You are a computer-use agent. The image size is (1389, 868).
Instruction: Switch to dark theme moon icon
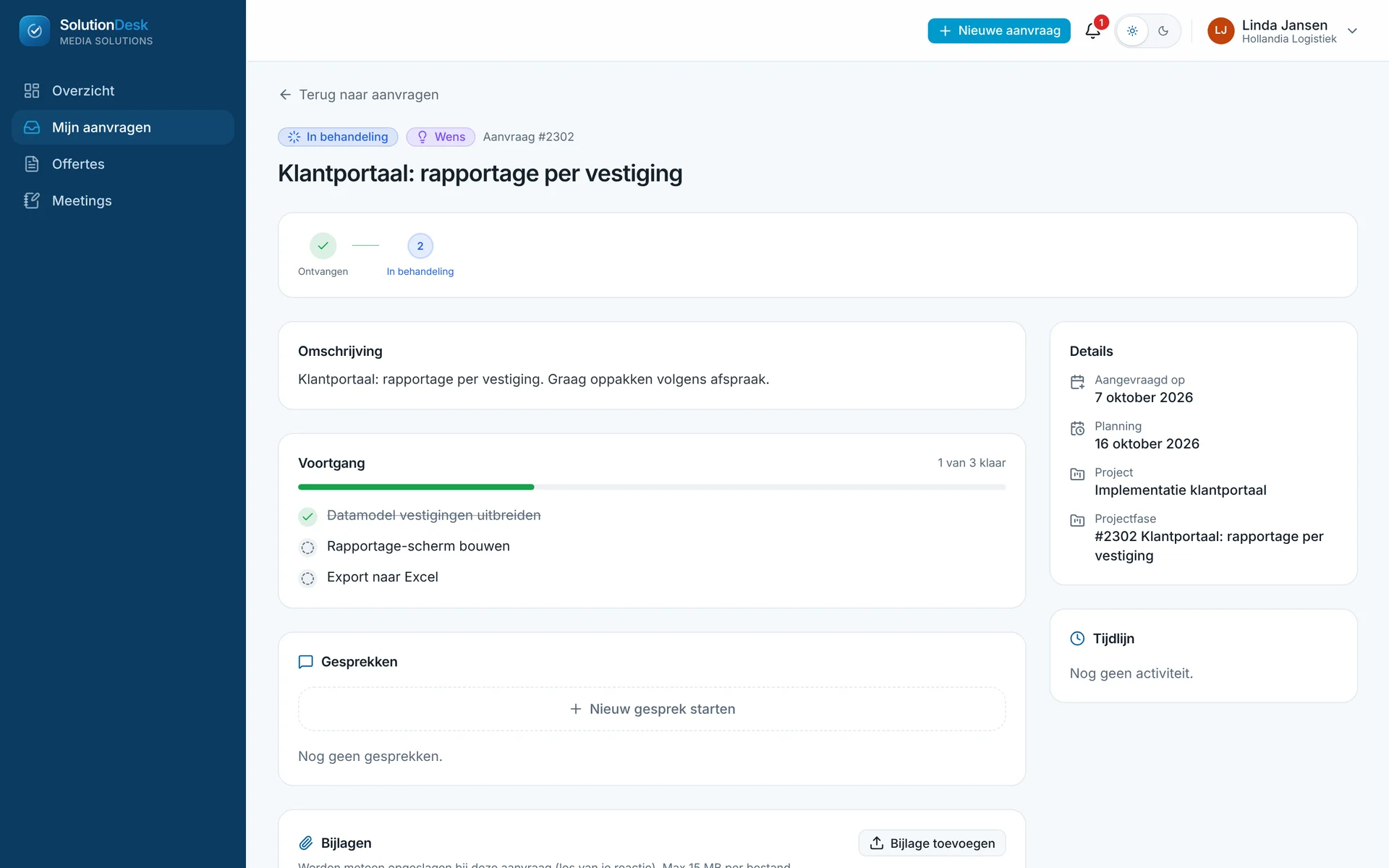1163,31
